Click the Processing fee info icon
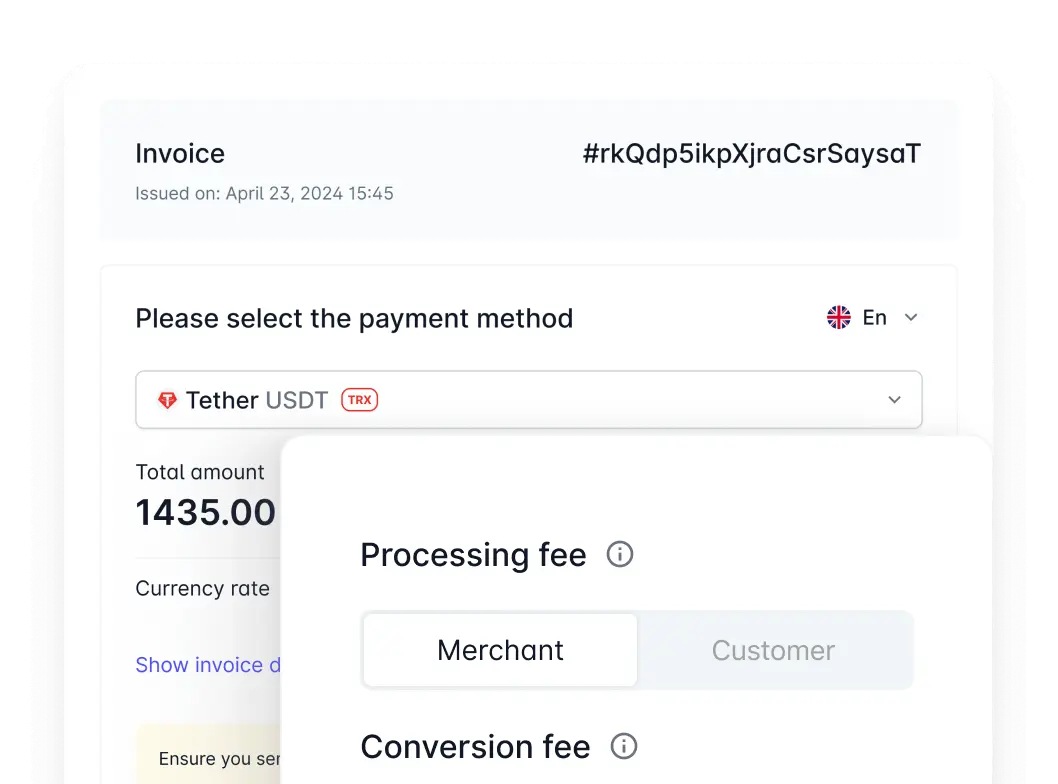The height and width of the screenshot is (784, 1058). [x=619, y=555]
